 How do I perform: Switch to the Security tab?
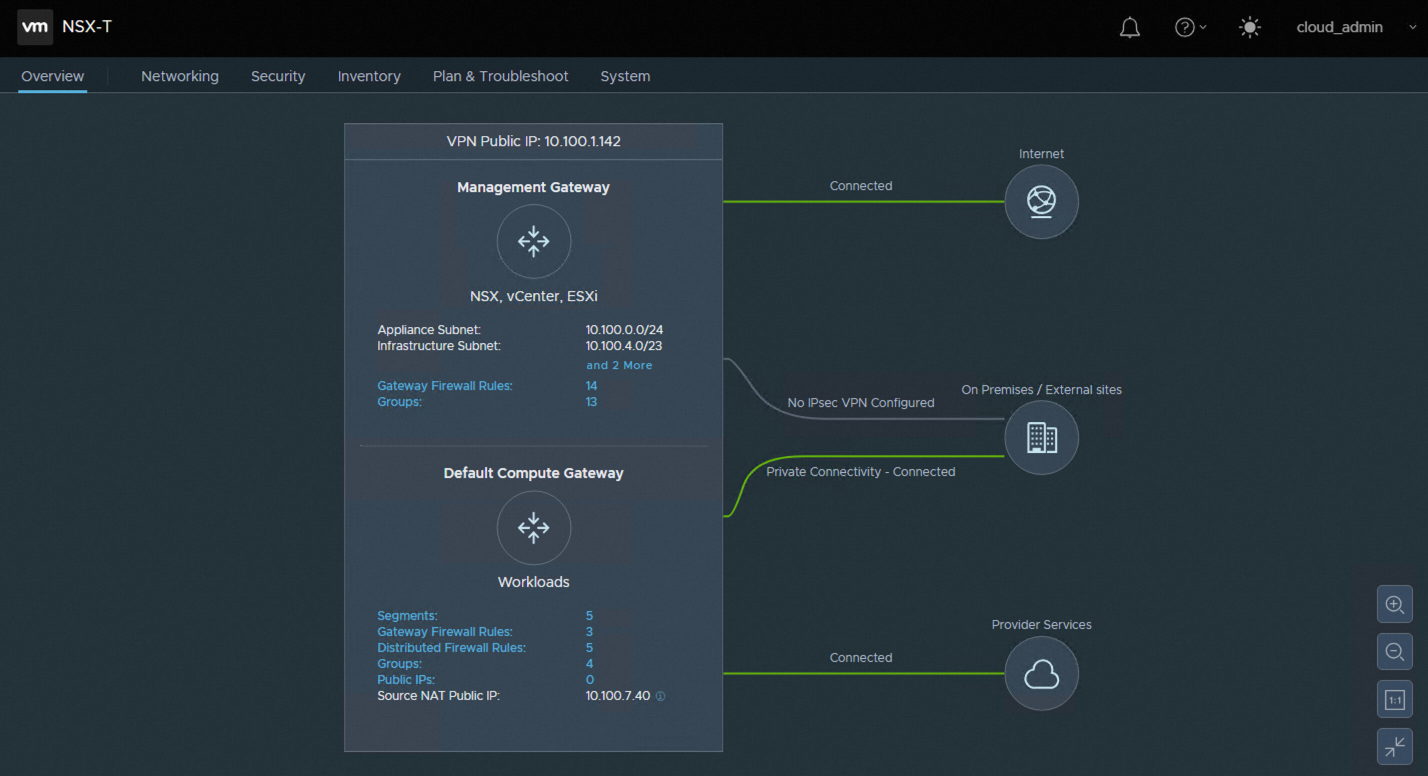(x=278, y=76)
